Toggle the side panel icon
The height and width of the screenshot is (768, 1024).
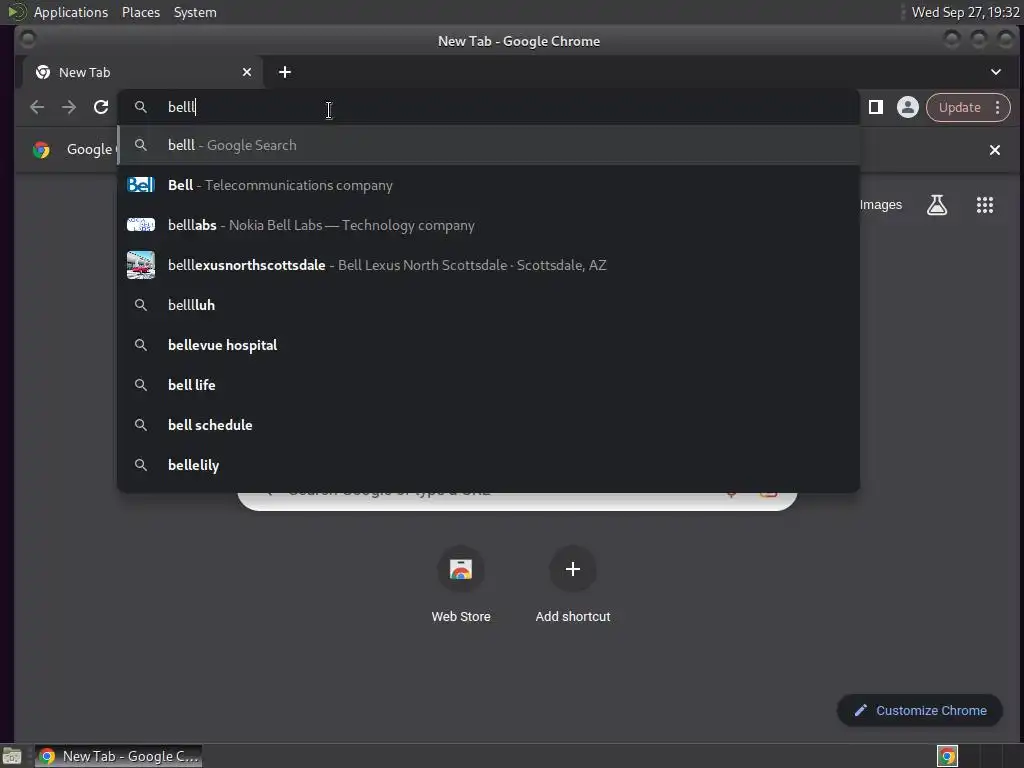click(x=876, y=107)
